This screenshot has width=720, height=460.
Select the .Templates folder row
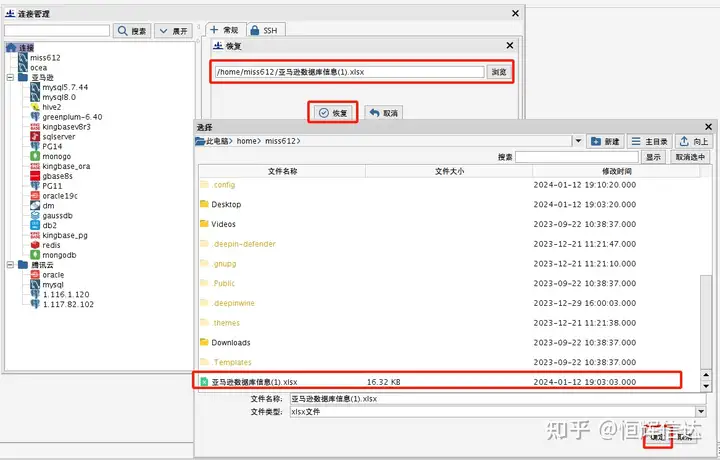pyautogui.click(x=449, y=362)
